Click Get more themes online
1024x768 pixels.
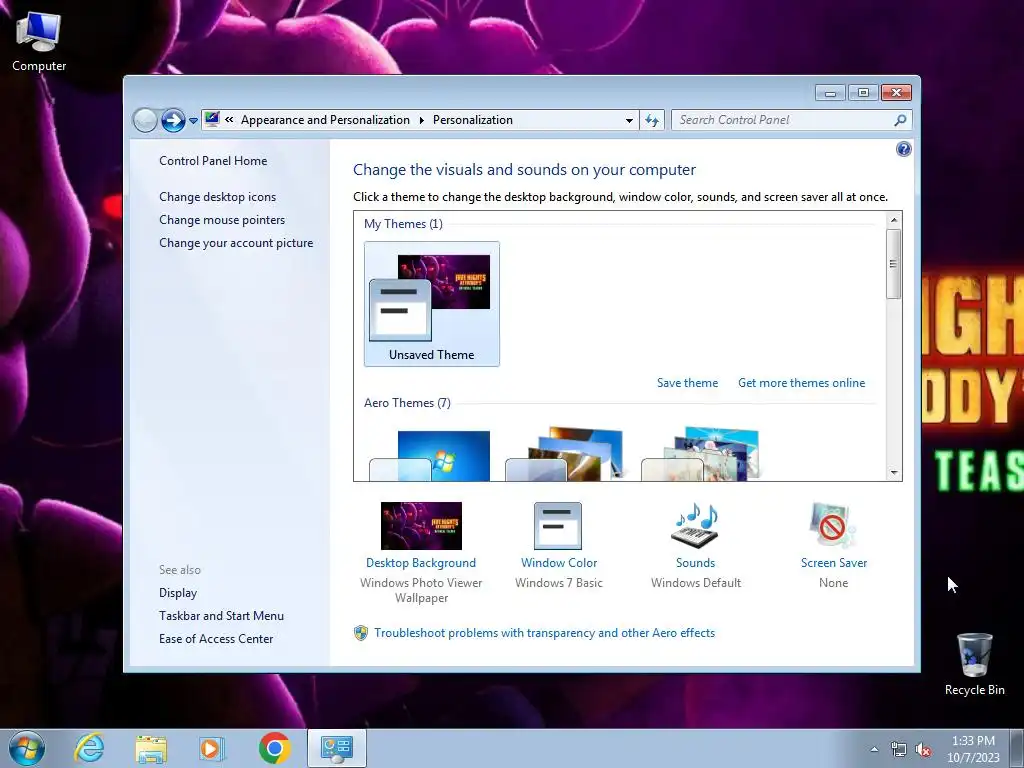[x=801, y=383]
